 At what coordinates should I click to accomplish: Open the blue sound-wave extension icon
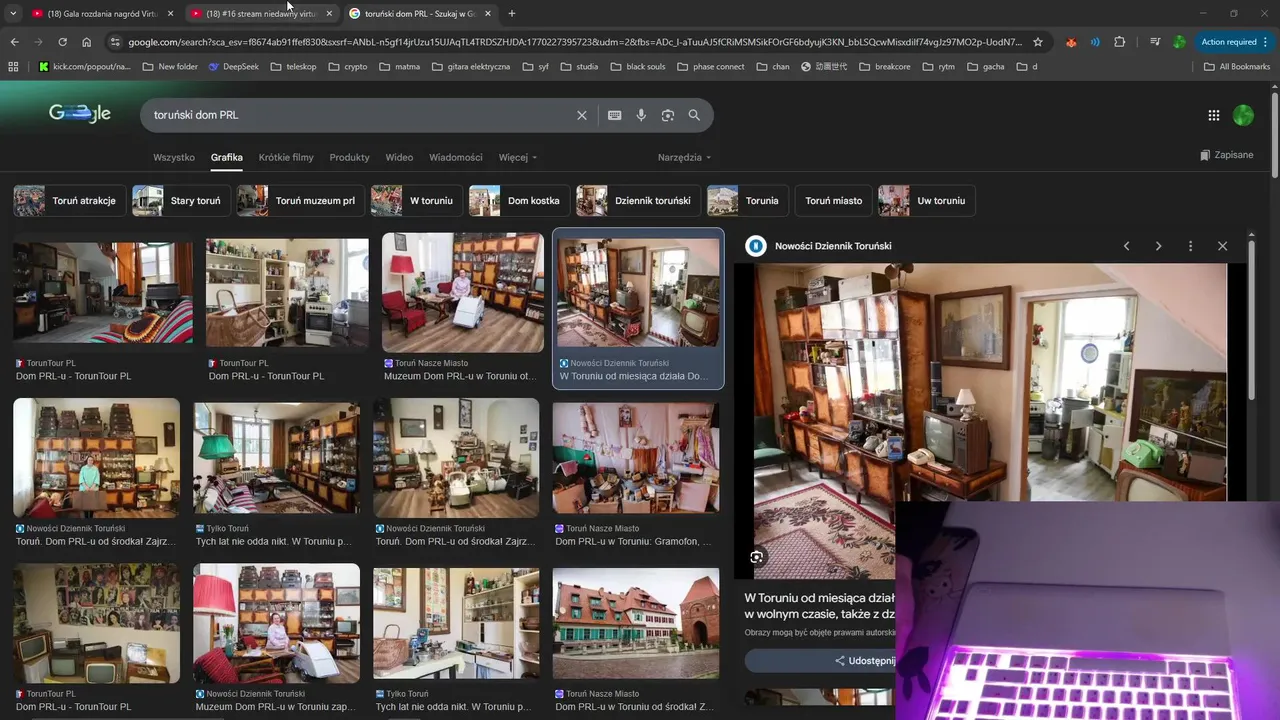[x=1095, y=42]
